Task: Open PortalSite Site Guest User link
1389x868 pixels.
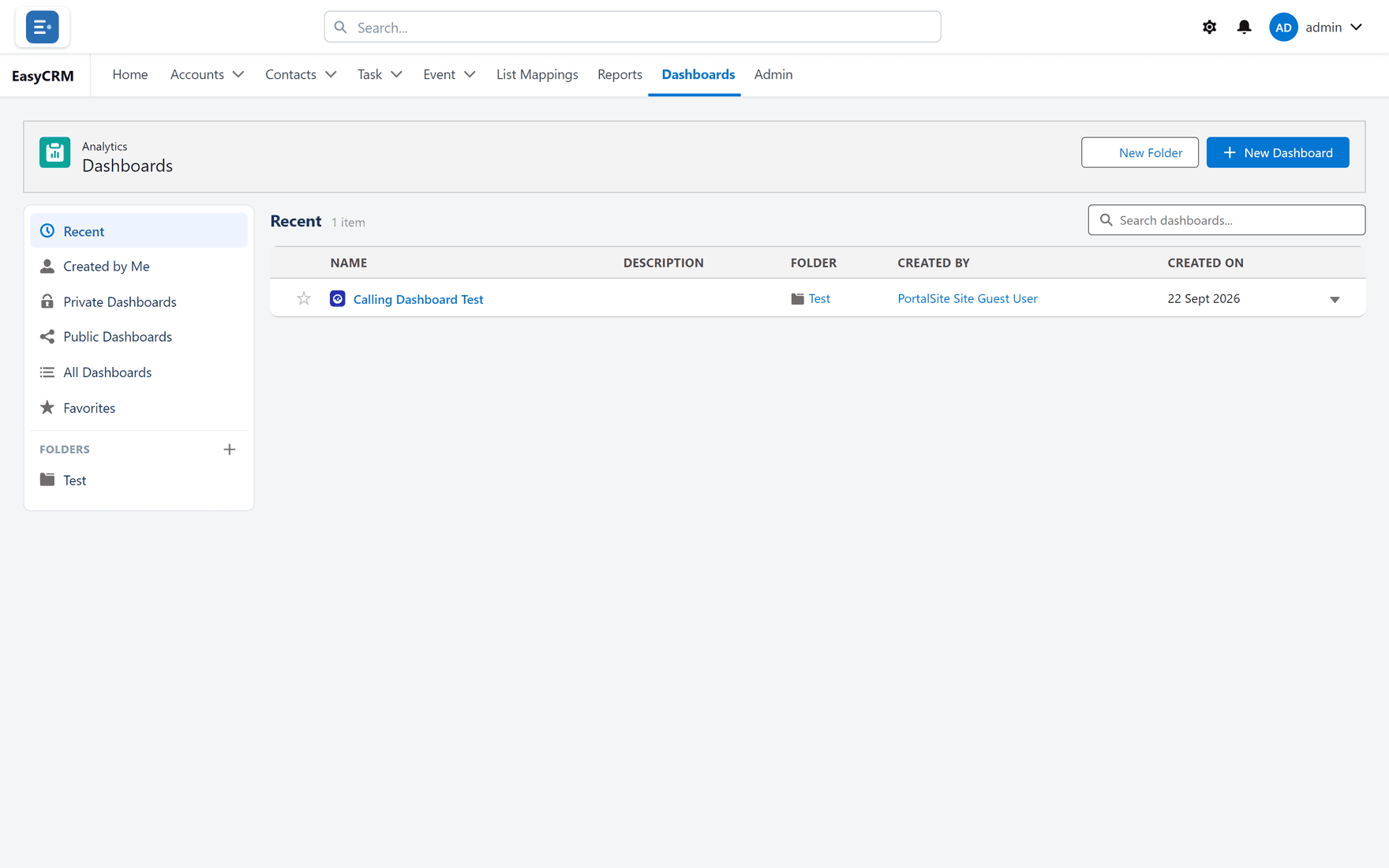Action: [x=967, y=298]
